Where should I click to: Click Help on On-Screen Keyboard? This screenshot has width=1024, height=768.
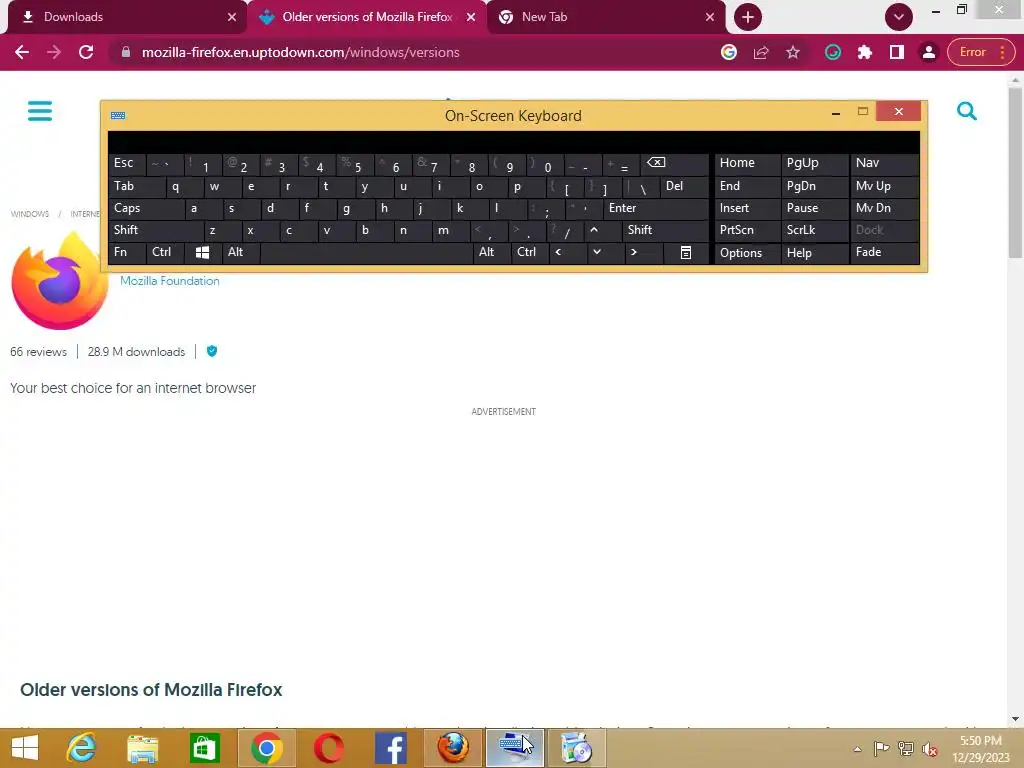tap(814, 253)
